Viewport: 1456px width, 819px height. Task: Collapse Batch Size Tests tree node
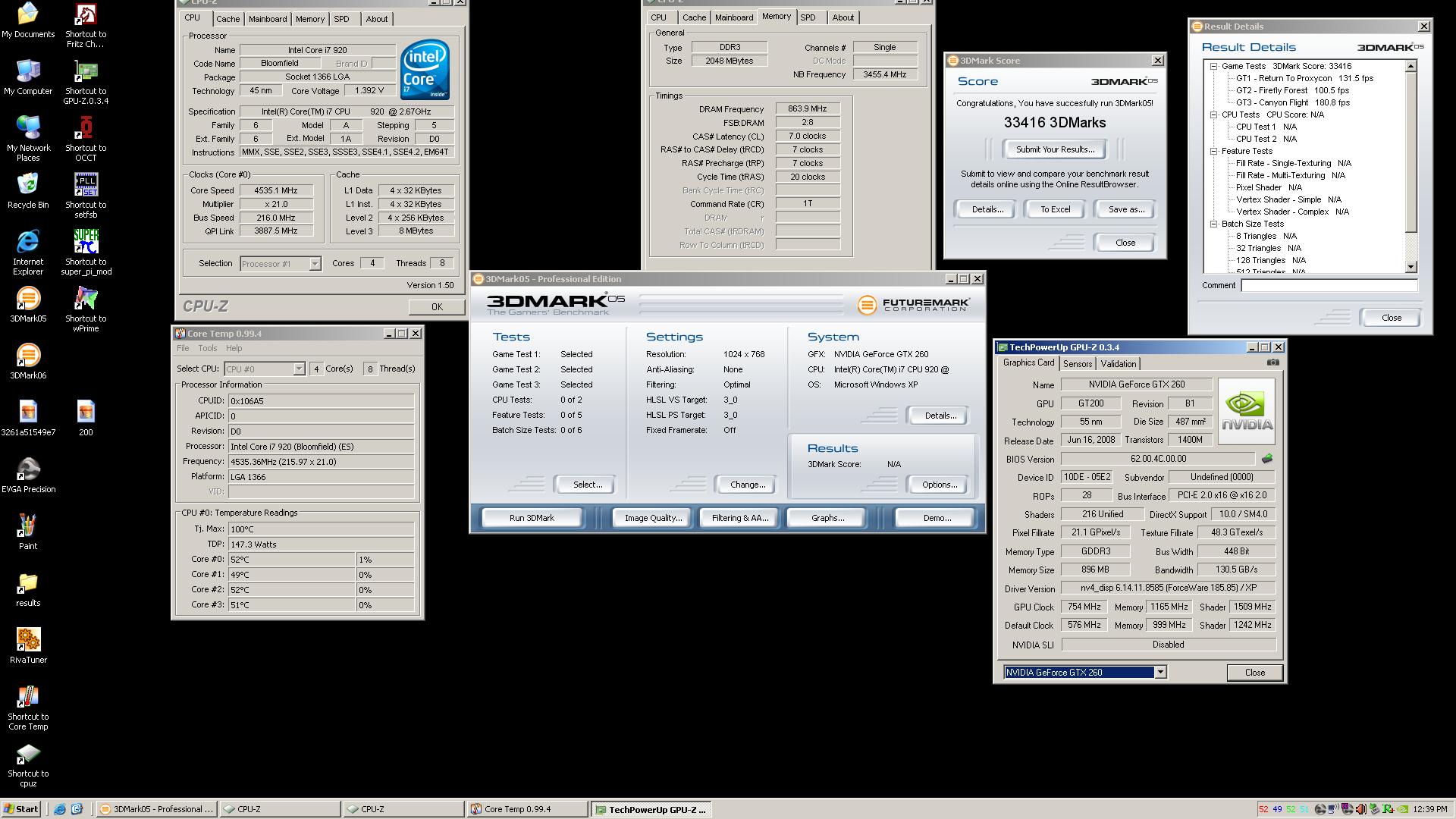click(1214, 224)
